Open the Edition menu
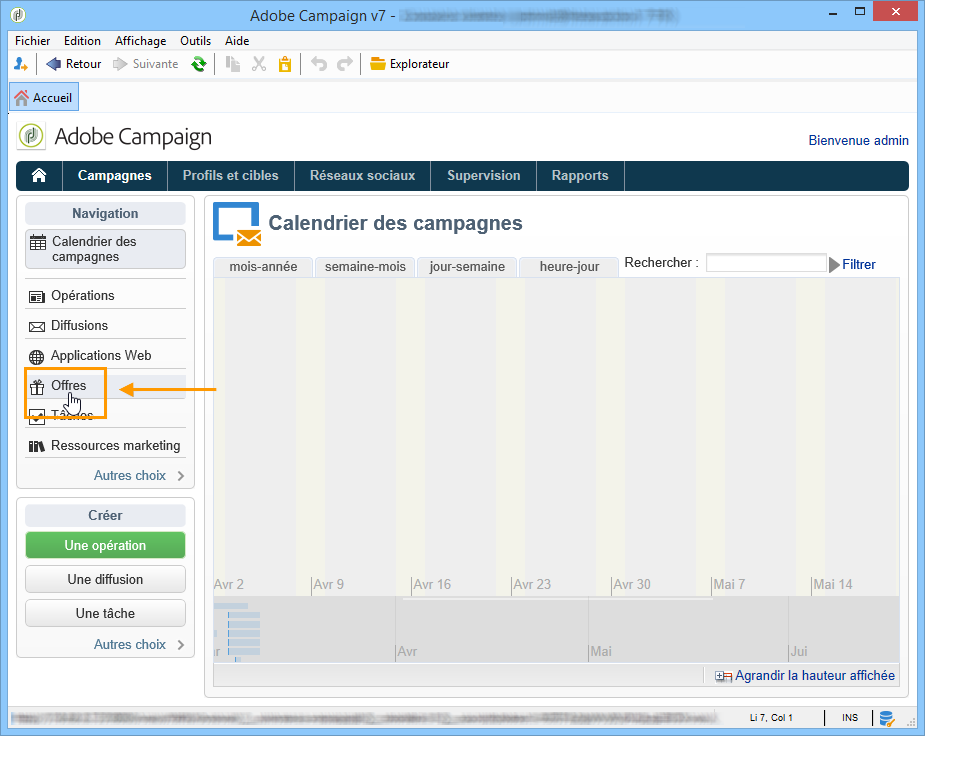Image resolution: width=958 pixels, height=768 pixels. (x=82, y=41)
